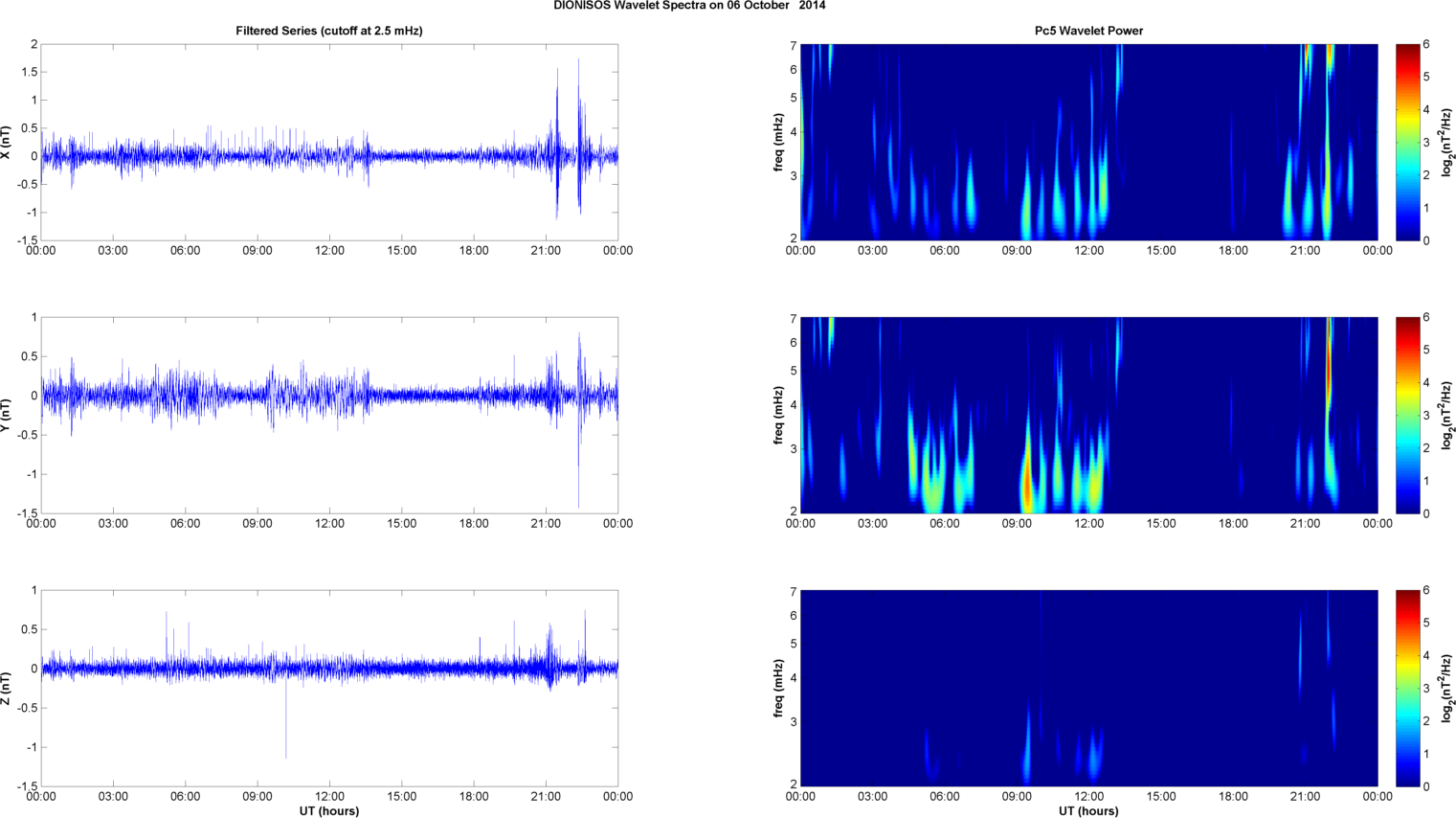Click the '1.5' y-axis tick of X time series
The width and height of the screenshot is (1456, 818).
29,73
